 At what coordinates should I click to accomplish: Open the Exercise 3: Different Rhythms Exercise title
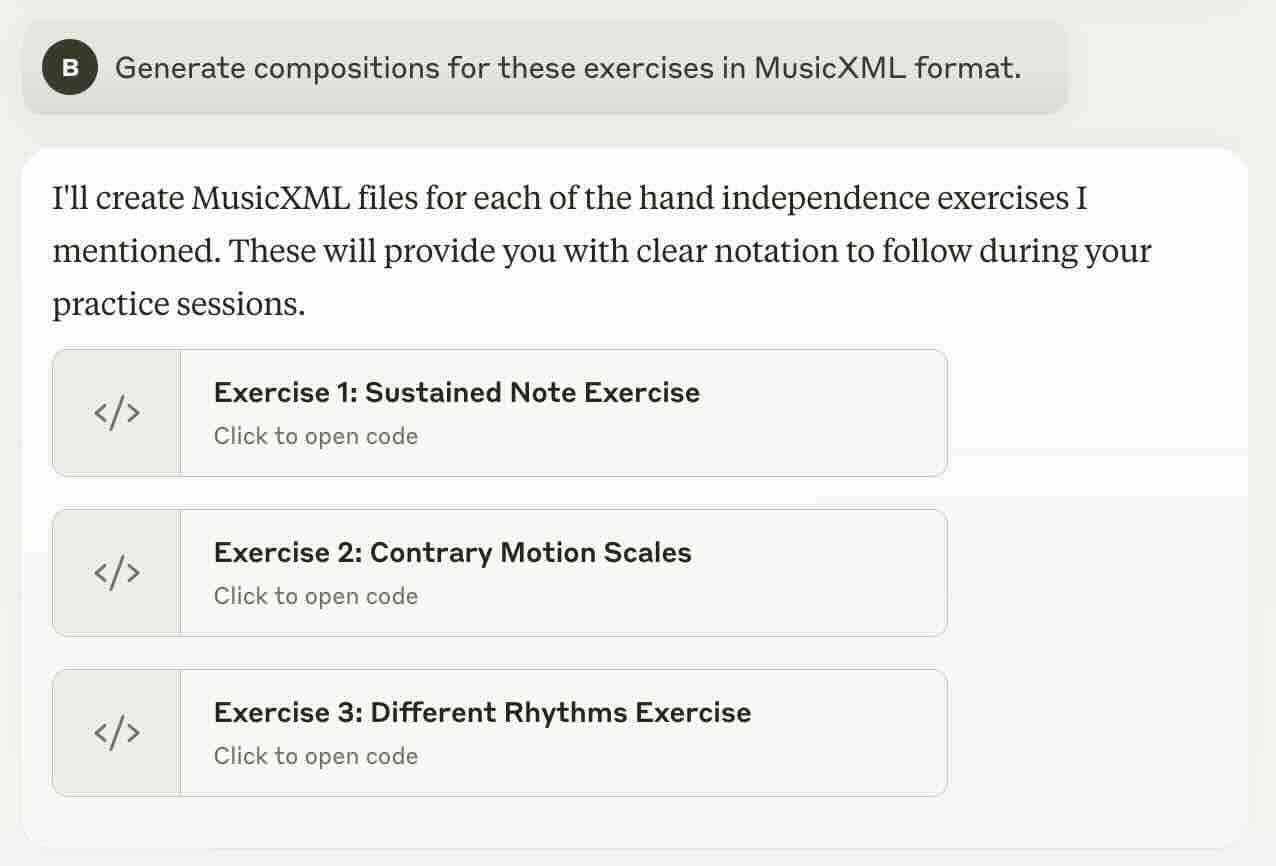coord(483,712)
